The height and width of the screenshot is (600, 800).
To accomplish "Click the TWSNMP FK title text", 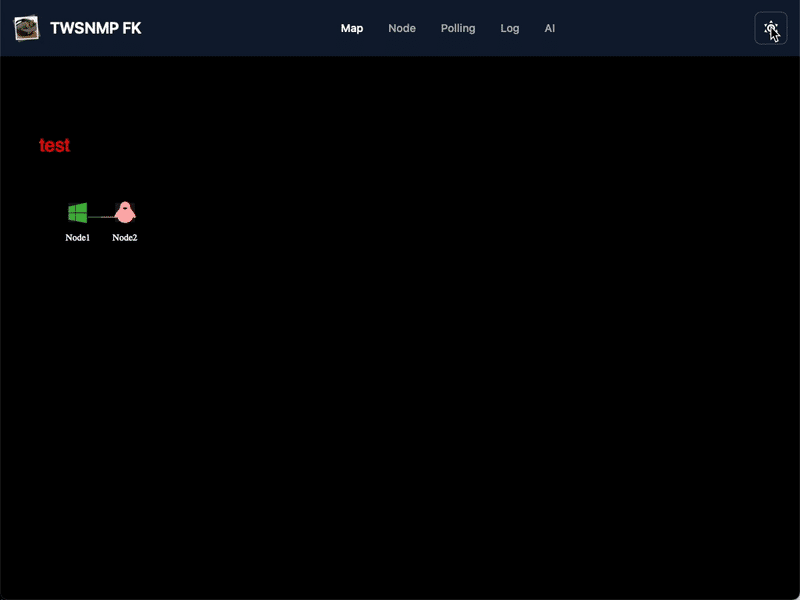I will click(x=96, y=28).
